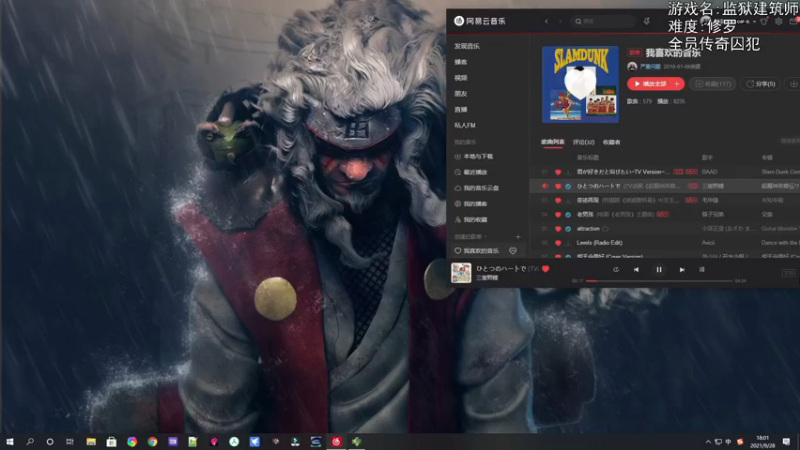This screenshot has width=800, height=450.
Task: Download the Levels (Radio Edit) song
Action: pyautogui.click(x=568, y=243)
